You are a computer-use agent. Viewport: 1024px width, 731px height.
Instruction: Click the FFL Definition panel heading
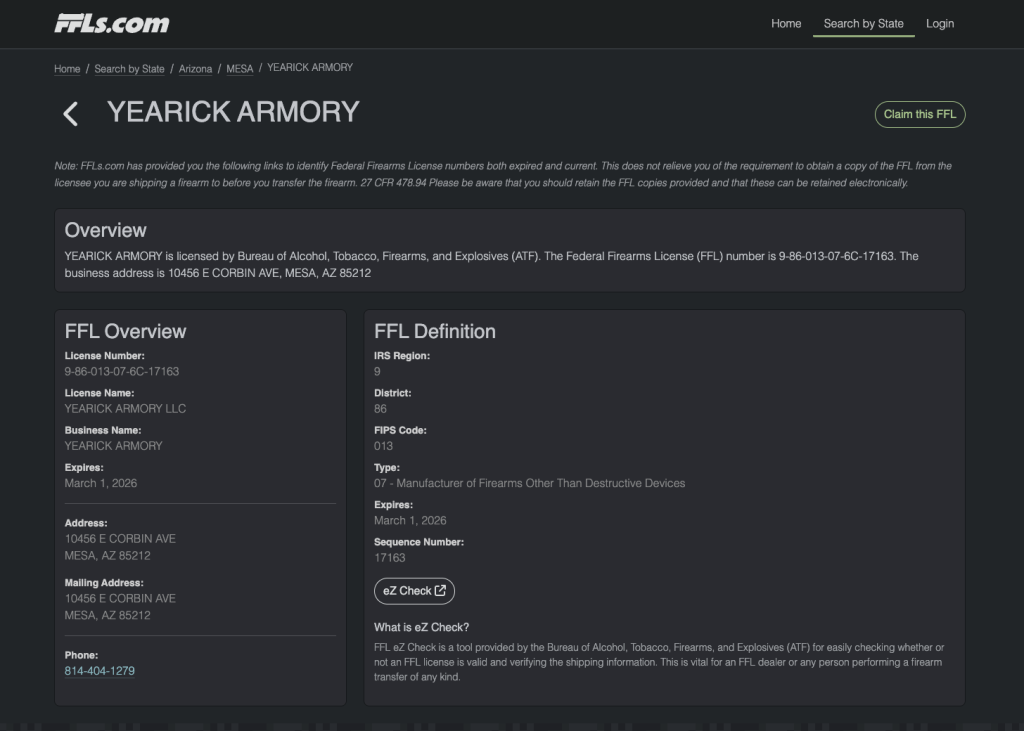[x=435, y=331]
